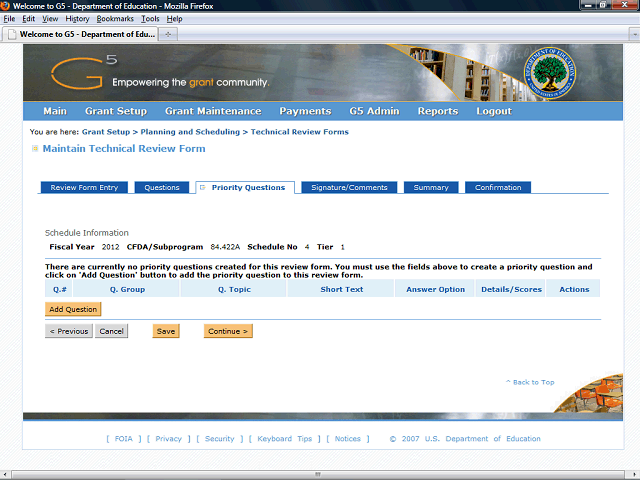
Task: Click the Department of Education seal
Action: click(x=550, y=73)
